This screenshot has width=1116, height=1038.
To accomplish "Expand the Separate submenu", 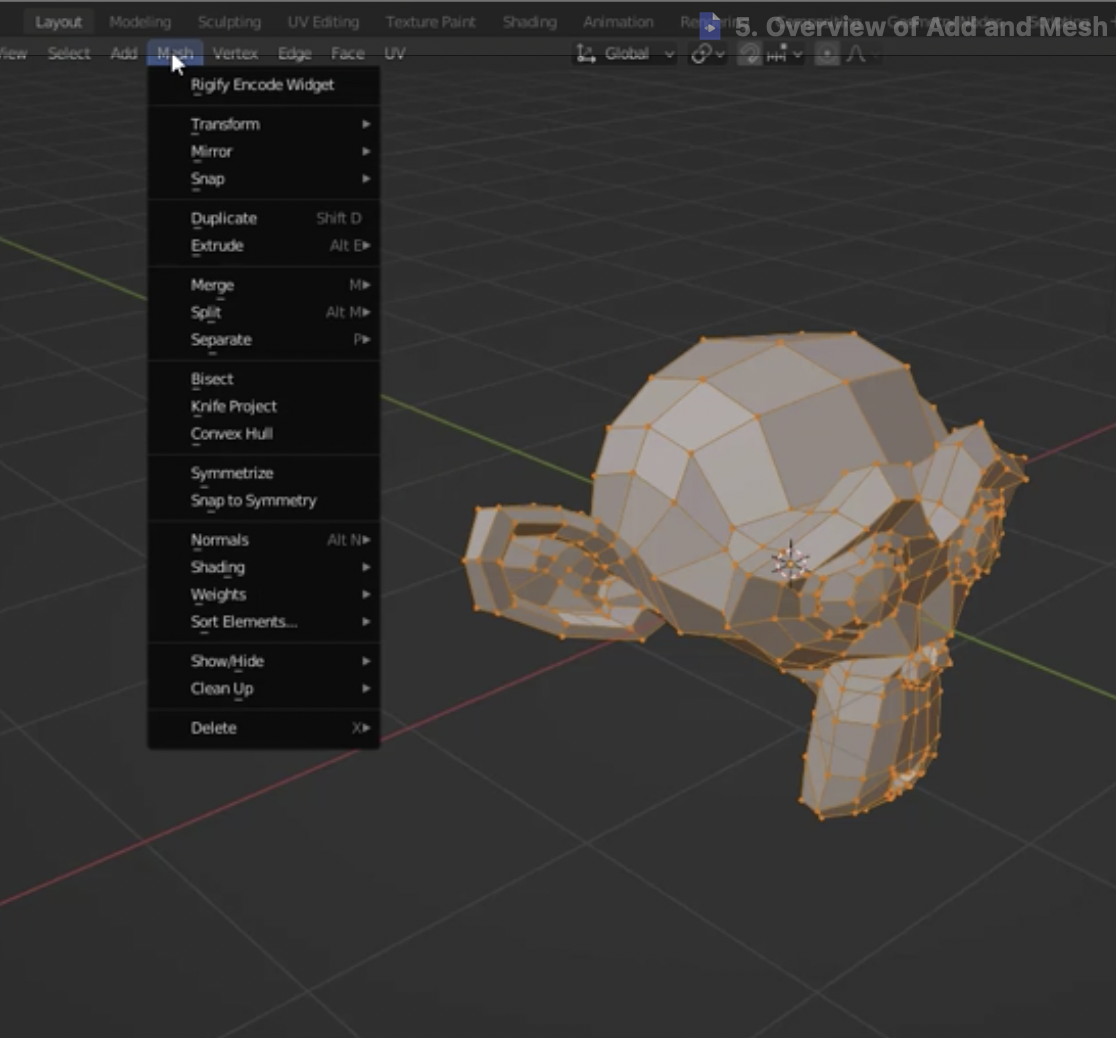I will pyautogui.click(x=263, y=340).
